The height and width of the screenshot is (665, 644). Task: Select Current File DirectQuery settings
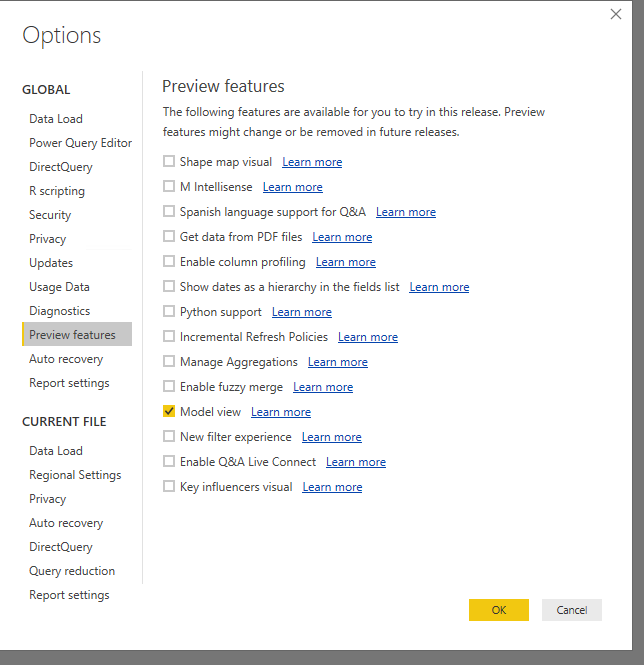coord(61,547)
